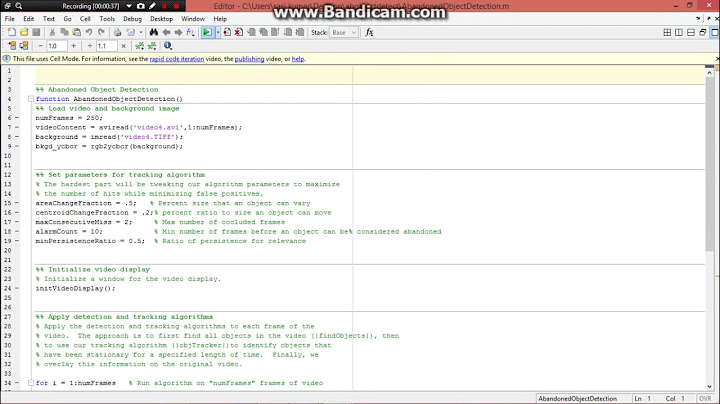Collapse the function fold on line 4
Screen dimensions: 720x404
31,99
